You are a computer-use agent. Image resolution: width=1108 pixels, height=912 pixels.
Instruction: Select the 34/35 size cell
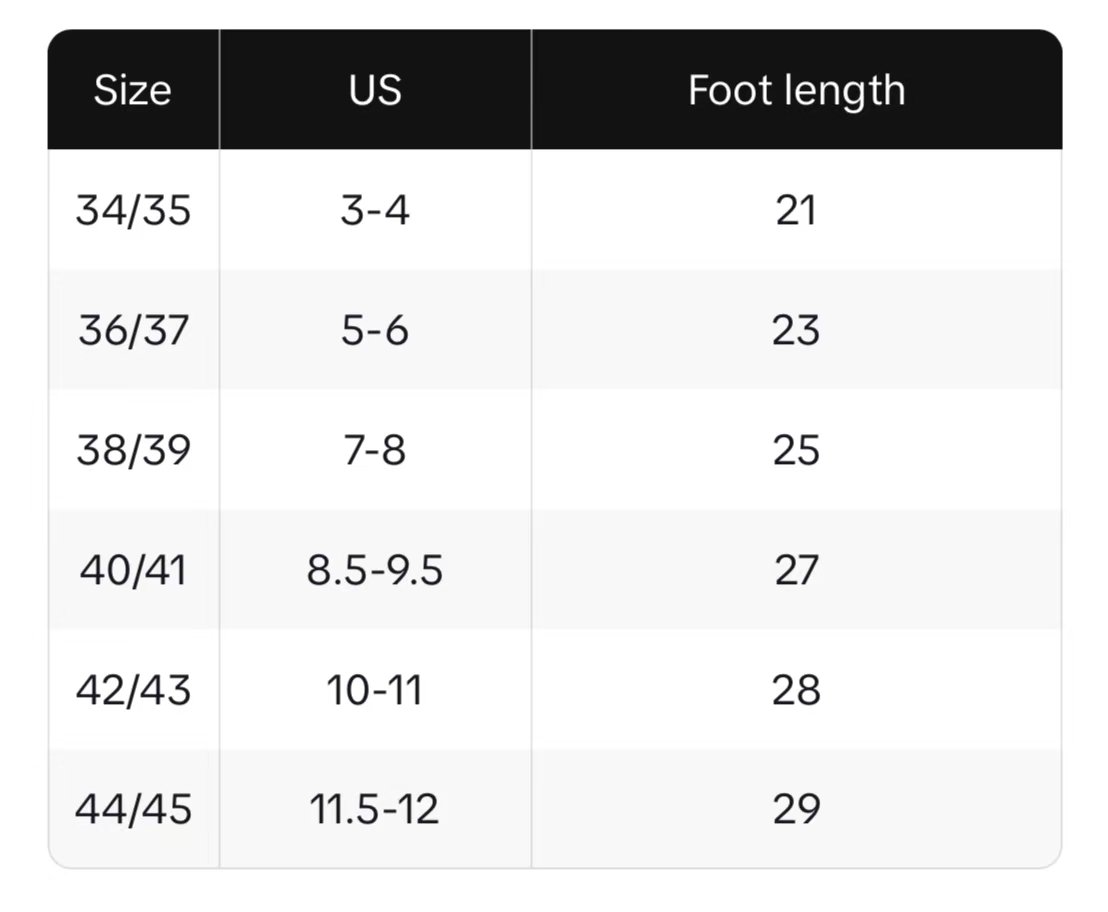tap(133, 211)
